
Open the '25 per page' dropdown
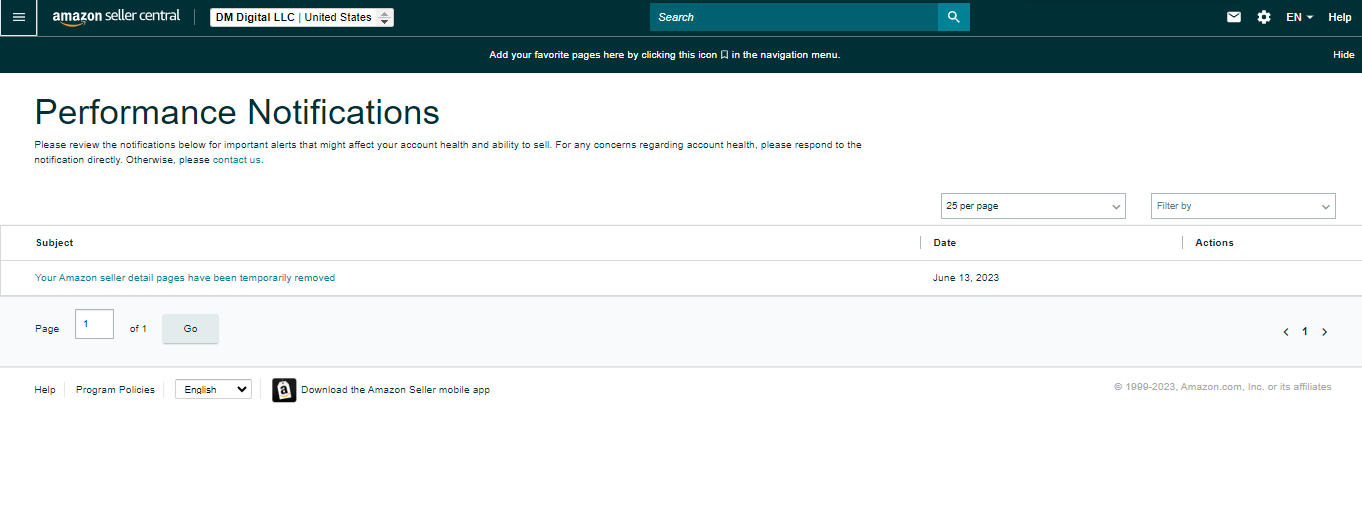click(x=1033, y=206)
